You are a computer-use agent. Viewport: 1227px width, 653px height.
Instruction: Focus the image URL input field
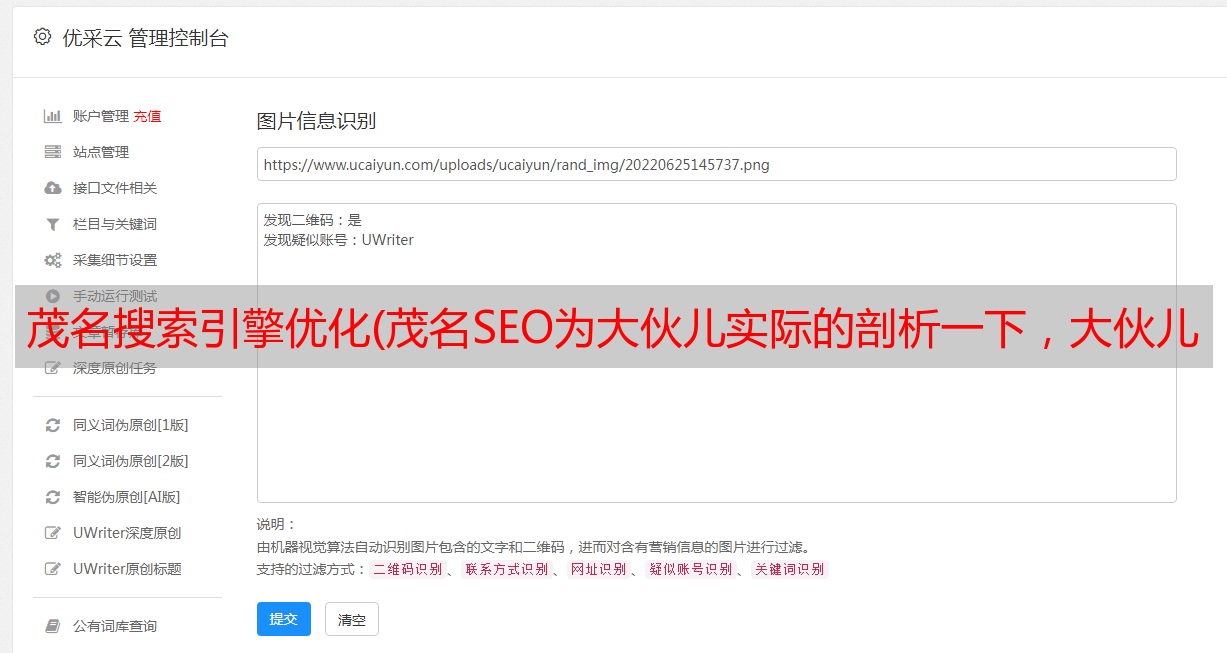tap(716, 164)
